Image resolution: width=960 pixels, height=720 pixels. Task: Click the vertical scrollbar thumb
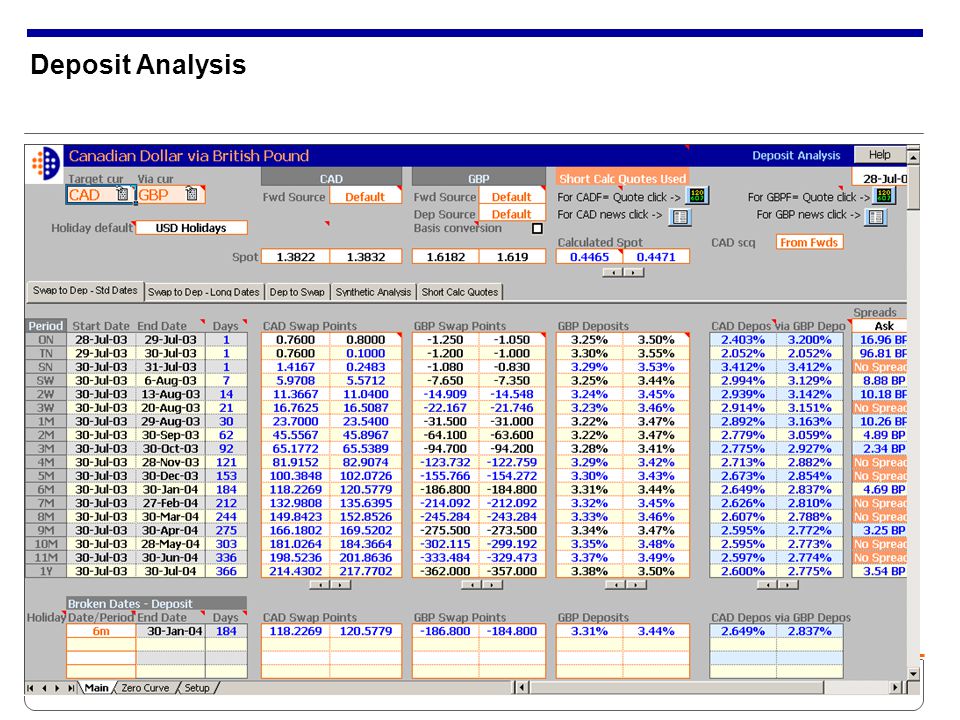click(x=913, y=187)
